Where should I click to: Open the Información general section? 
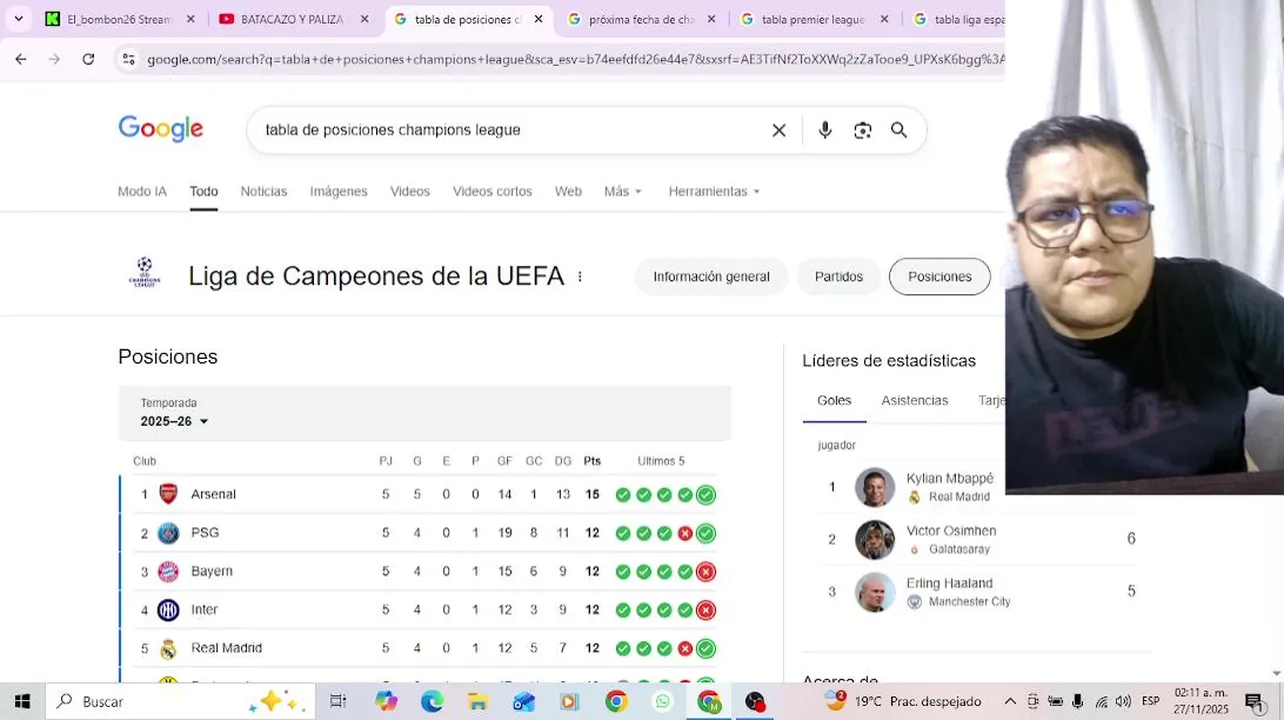tap(711, 276)
